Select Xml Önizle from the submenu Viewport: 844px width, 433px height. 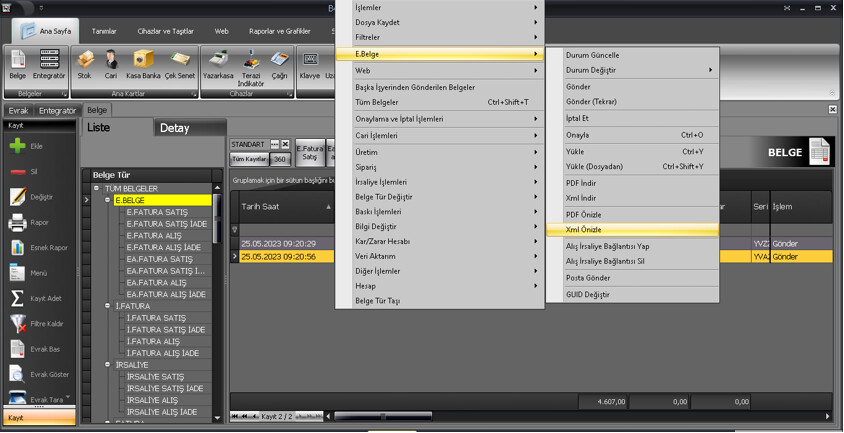[584, 230]
